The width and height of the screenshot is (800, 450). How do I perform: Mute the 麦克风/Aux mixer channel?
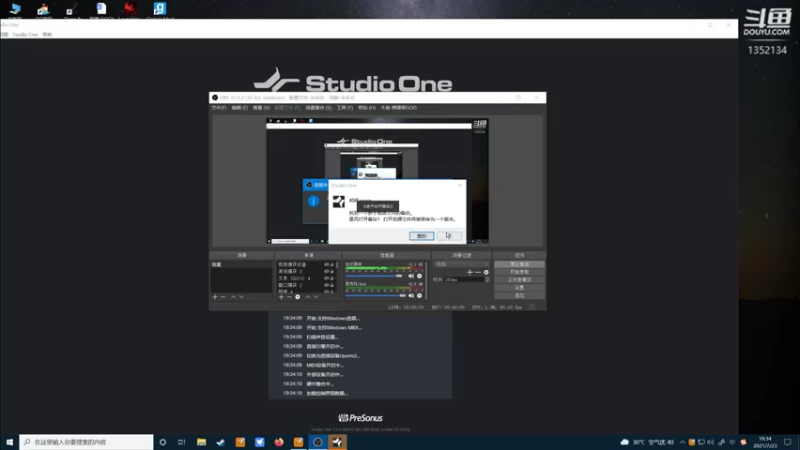[x=411, y=295]
